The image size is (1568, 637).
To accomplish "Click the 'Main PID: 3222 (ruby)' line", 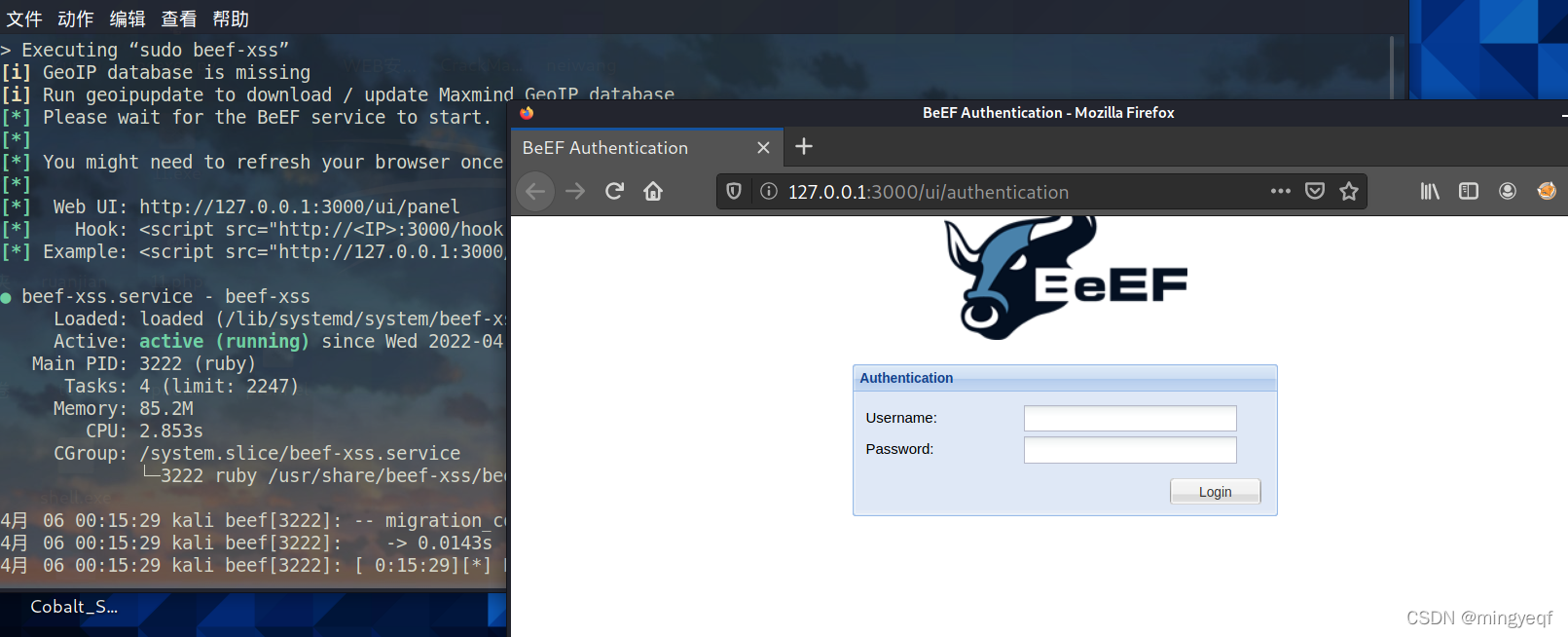I will tap(144, 363).
